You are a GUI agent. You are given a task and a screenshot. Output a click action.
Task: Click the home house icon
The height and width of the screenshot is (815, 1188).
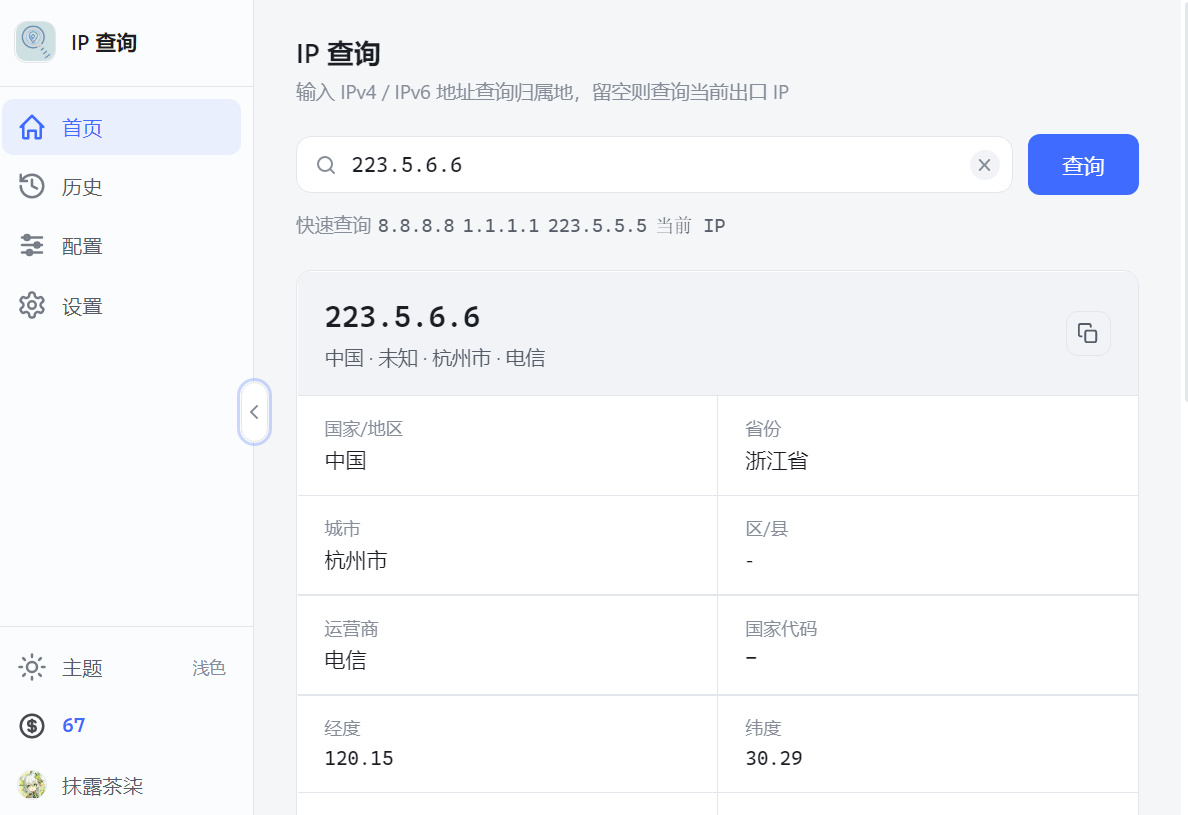point(32,127)
